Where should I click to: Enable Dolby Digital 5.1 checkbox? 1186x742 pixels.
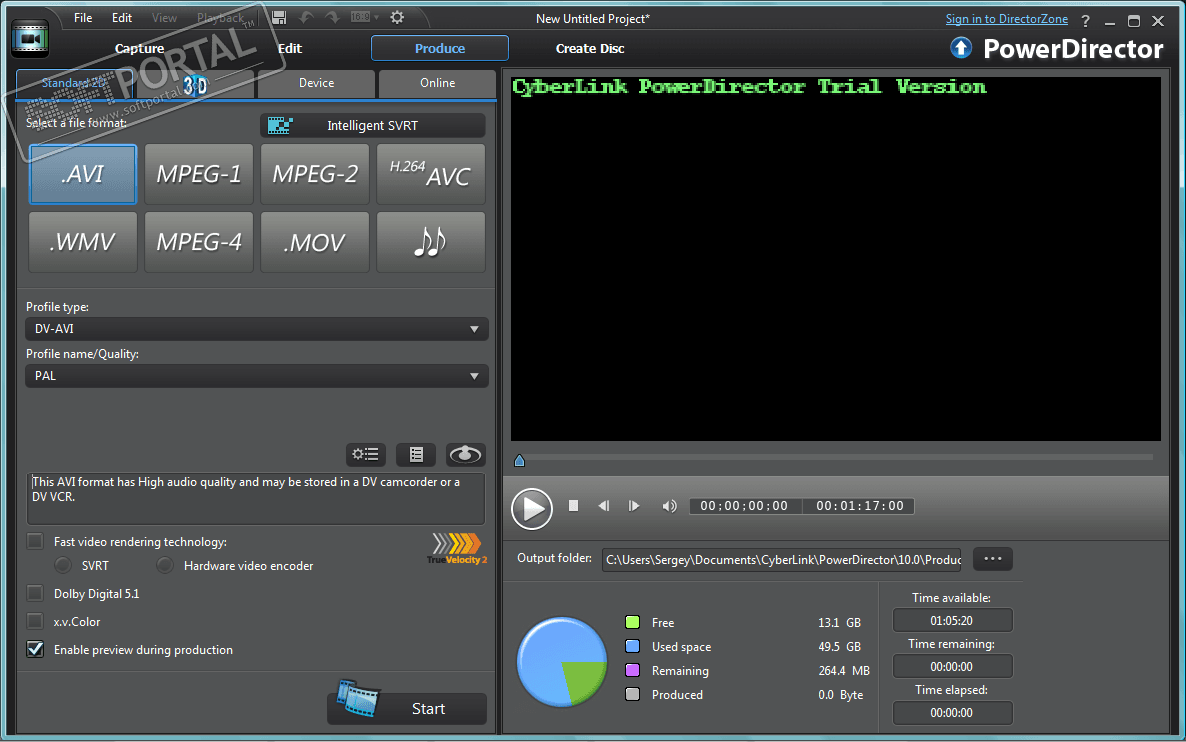35,593
